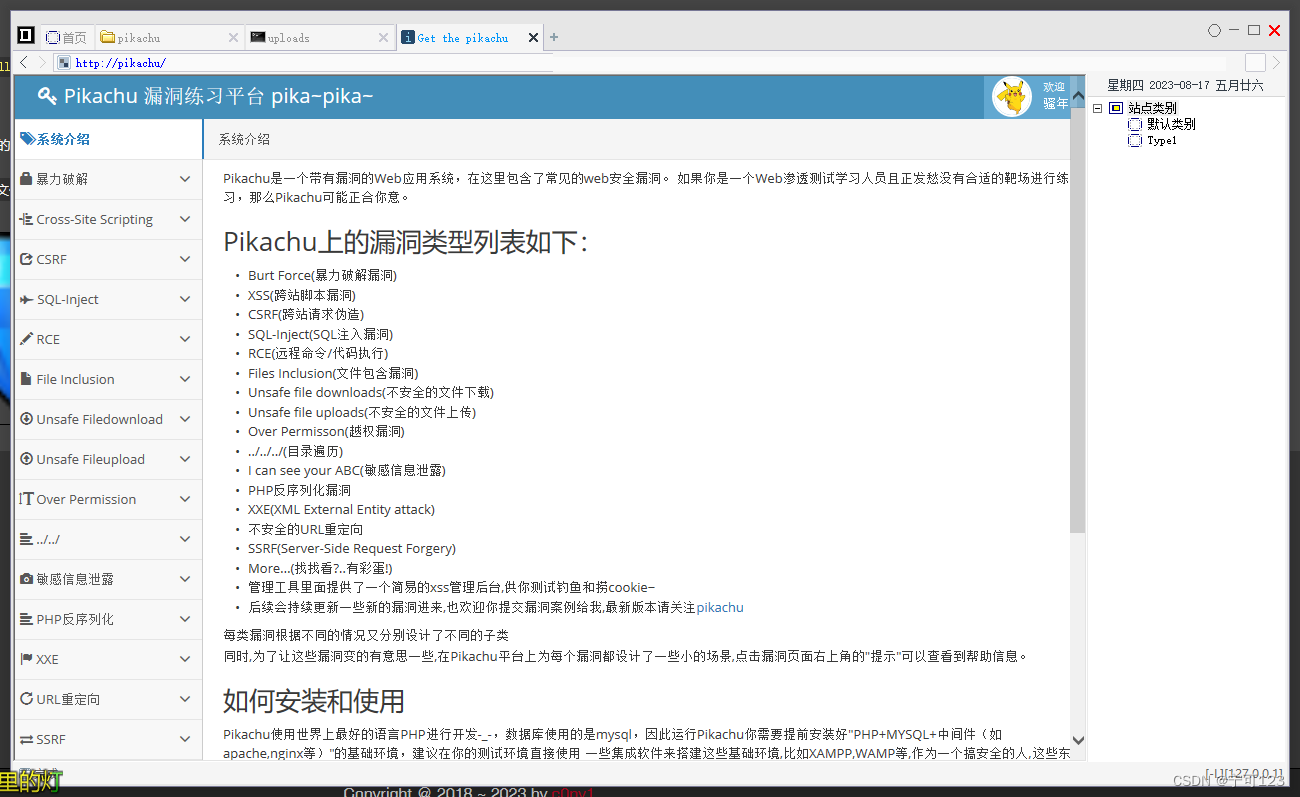The width and height of the screenshot is (1300, 797).
Task: Click the flag icon next to XXE
Action: [x=27, y=659]
